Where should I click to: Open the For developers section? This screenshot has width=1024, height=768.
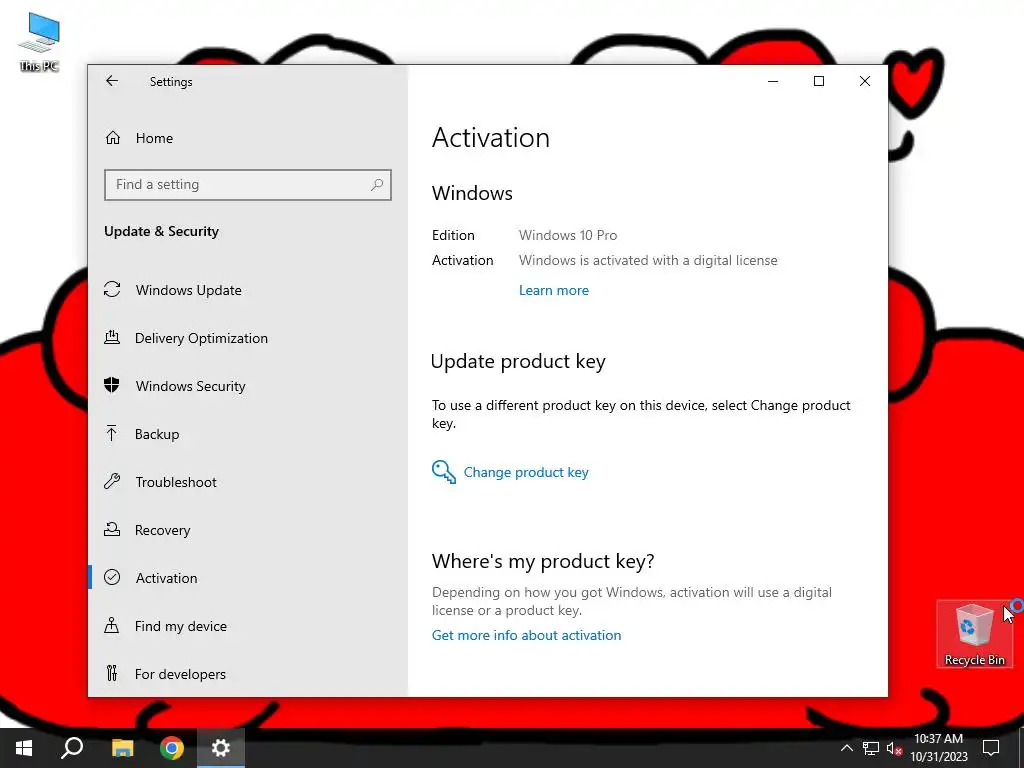(248, 674)
